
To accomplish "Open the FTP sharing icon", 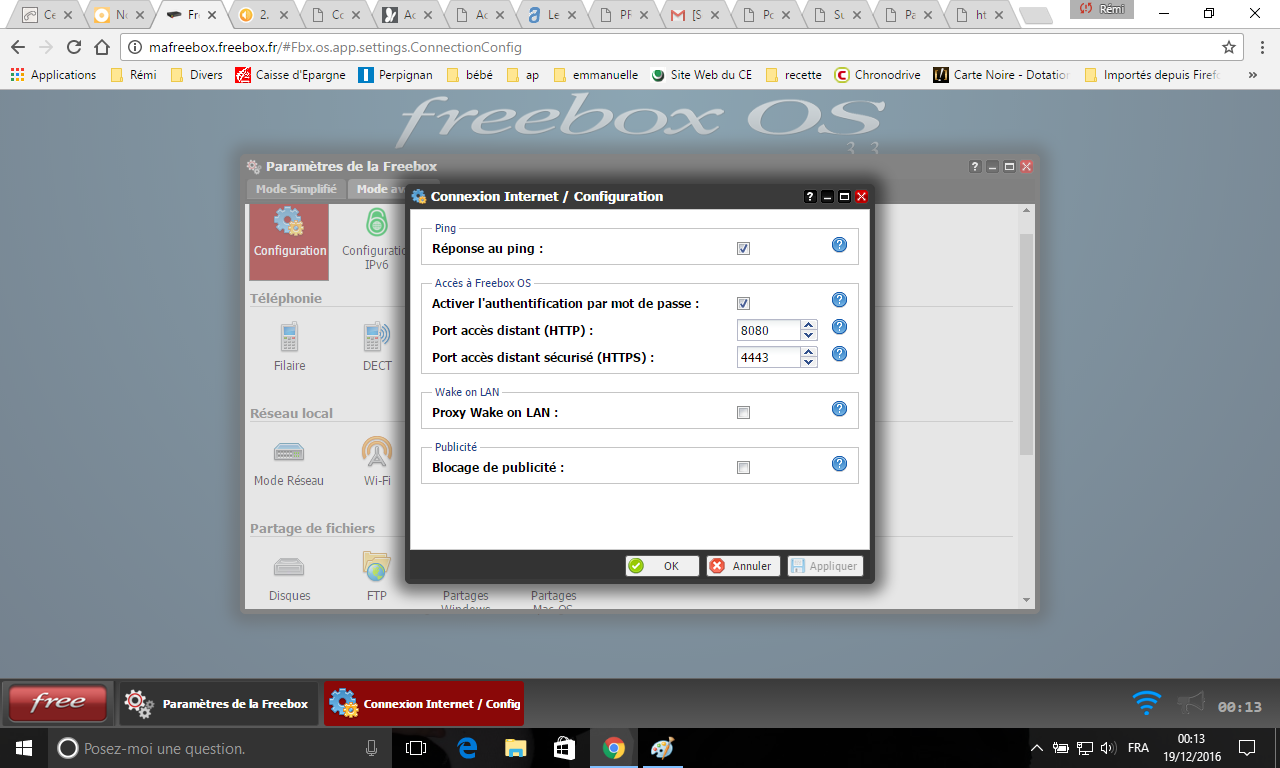I will [377, 577].
